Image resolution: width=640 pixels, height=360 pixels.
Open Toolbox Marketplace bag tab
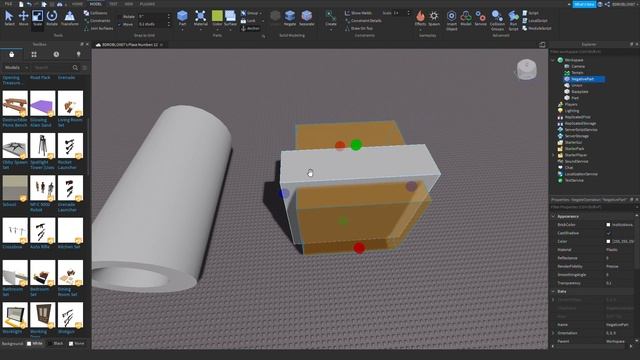click(x=11, y=54)
